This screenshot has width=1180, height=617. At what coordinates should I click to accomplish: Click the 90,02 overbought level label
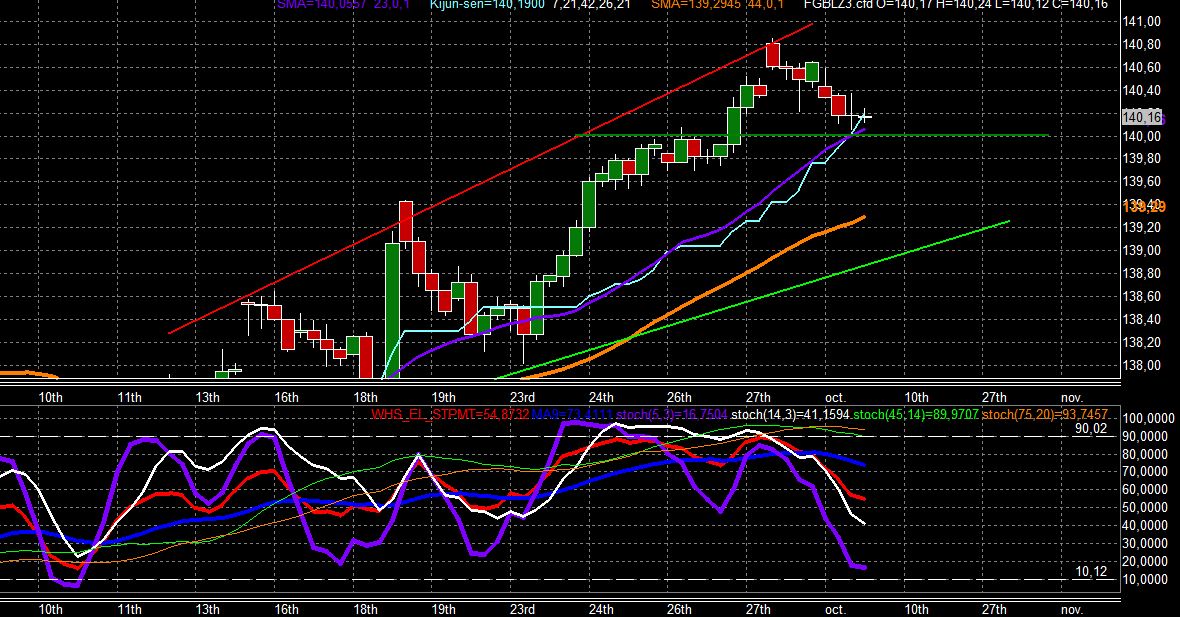[1091, 429]
